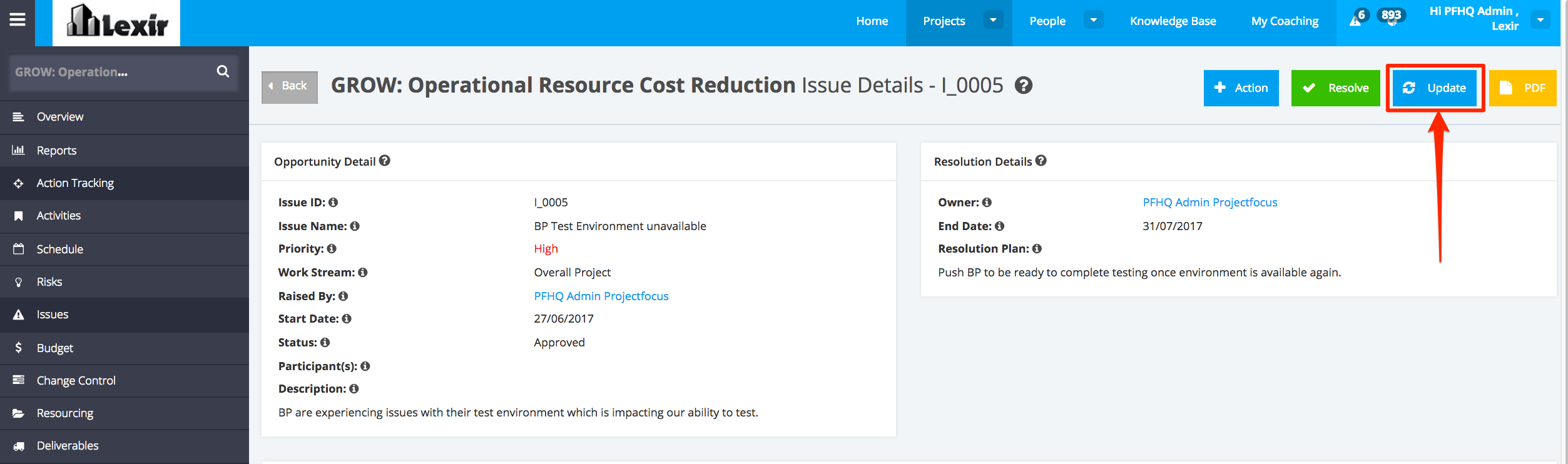Screen dimensions: 1568x464
Task: Click info icon beside End Date
Action: (1000, 226)
